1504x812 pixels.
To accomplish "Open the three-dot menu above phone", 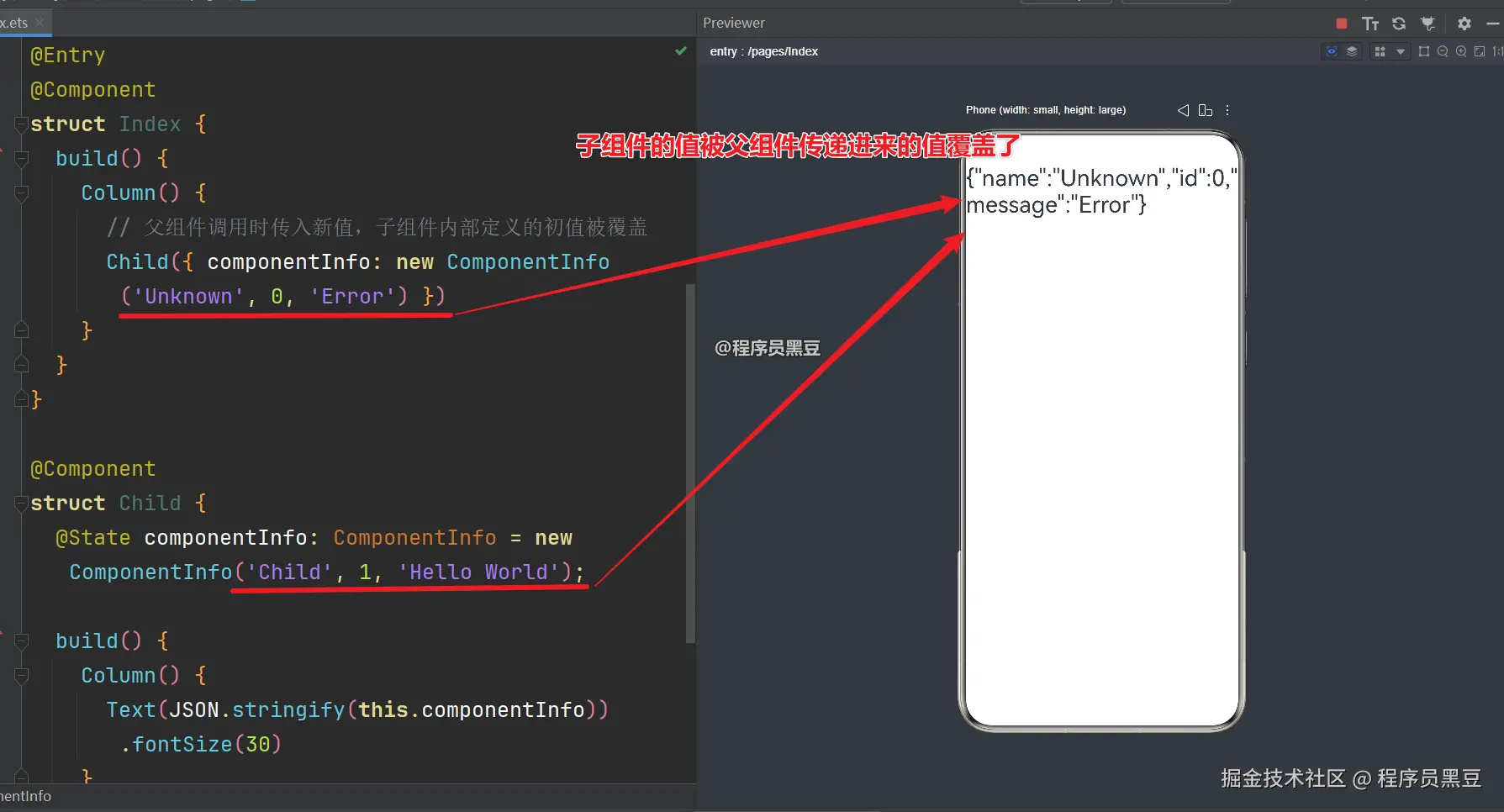I will click(1227, 110).
